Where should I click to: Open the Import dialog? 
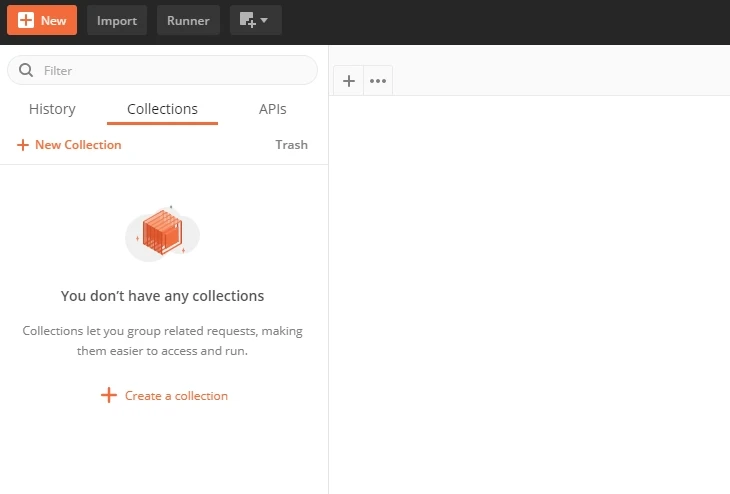[x=117, y=20]
